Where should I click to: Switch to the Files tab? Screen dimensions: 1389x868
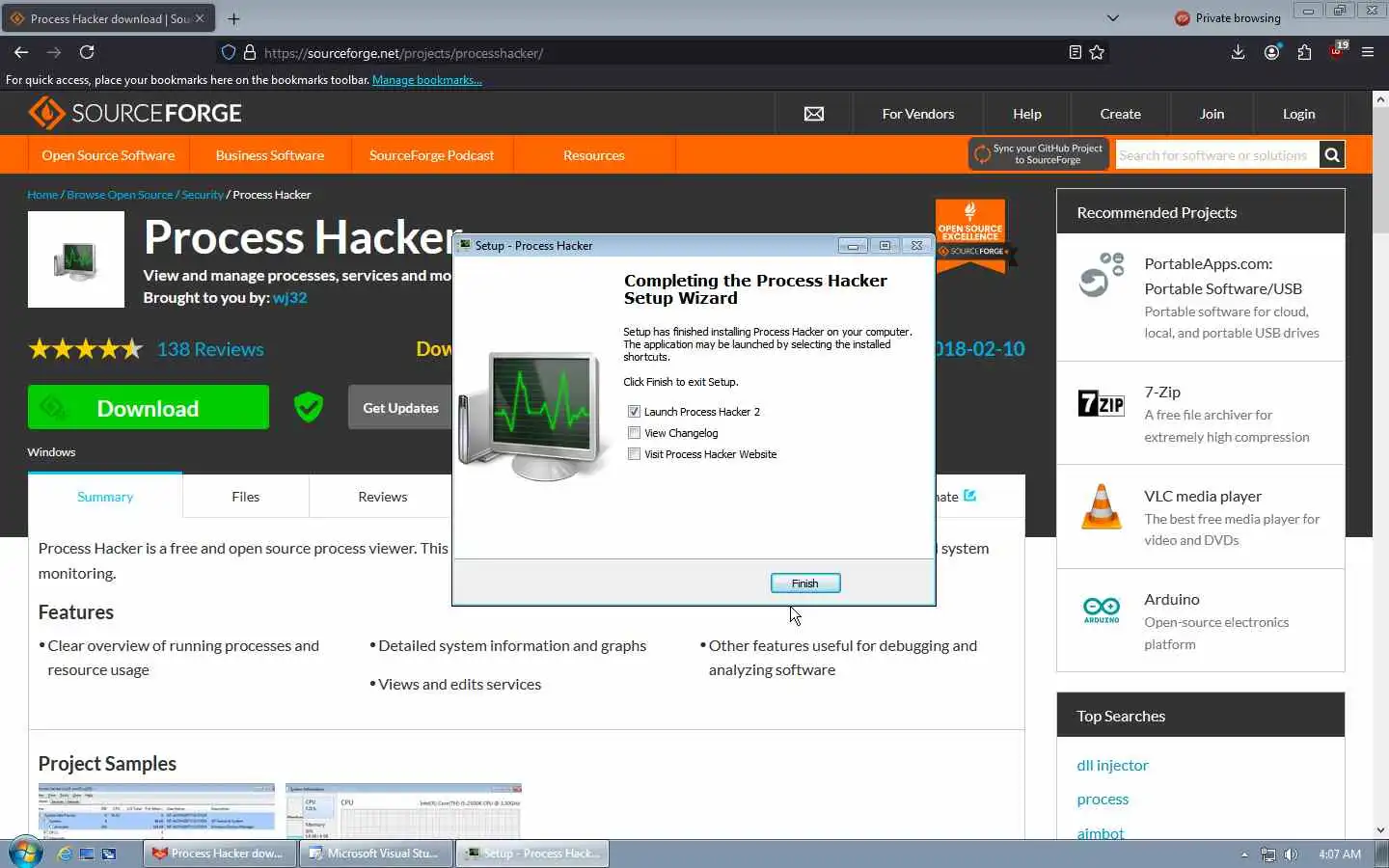point(246,497)
